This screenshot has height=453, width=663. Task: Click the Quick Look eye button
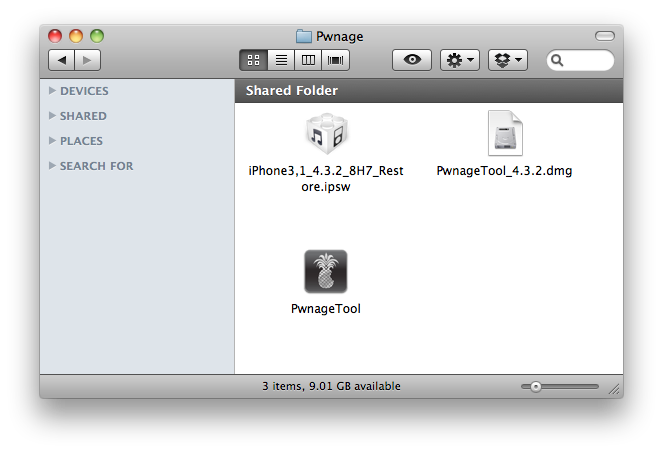pyautogui.click(x=411, y=61)
